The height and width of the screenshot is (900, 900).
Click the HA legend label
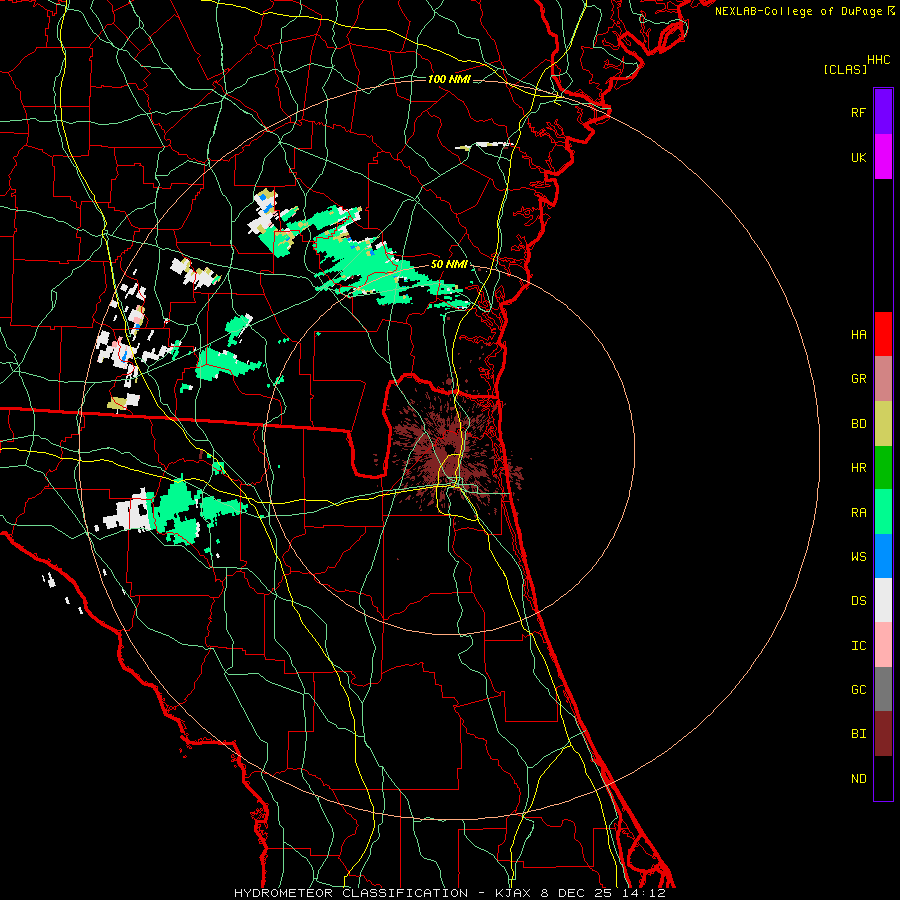point(858,334)
